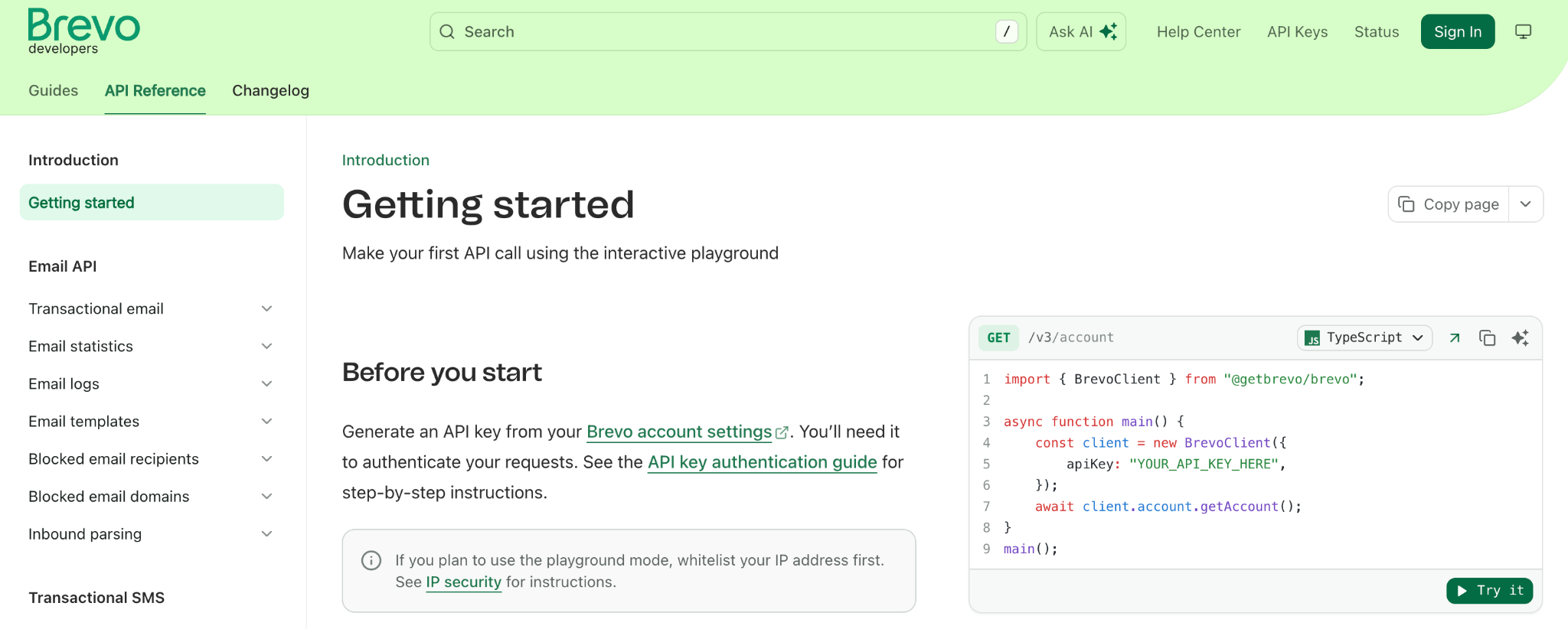
Task: Click the sparkle Ask AI icon in code panel
Action: [1521, 337]
